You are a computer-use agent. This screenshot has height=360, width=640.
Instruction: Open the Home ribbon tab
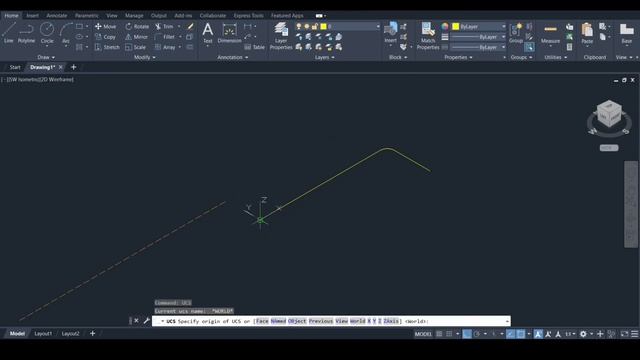11,16
